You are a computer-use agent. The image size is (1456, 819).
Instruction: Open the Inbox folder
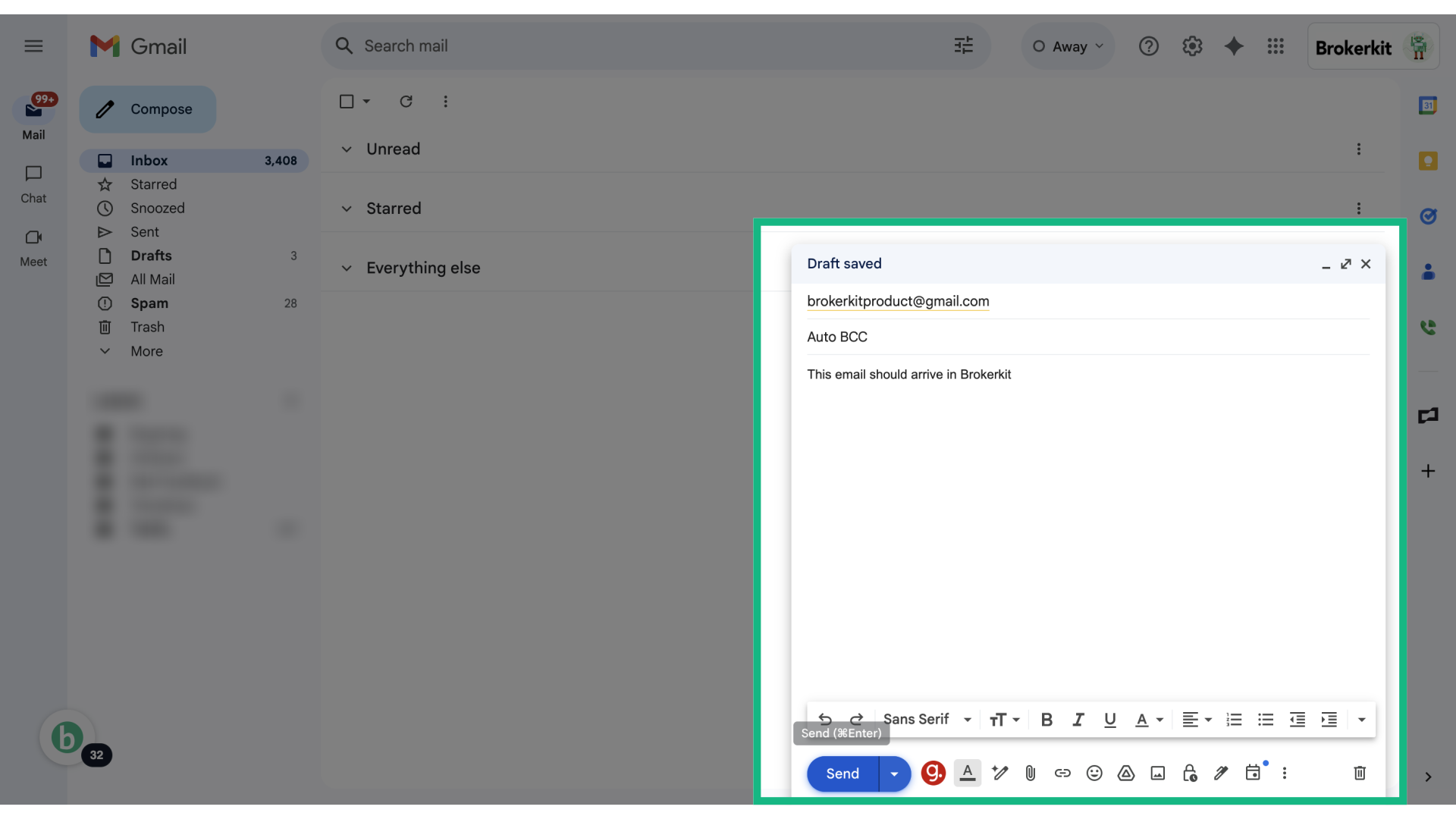pos(194,161)
